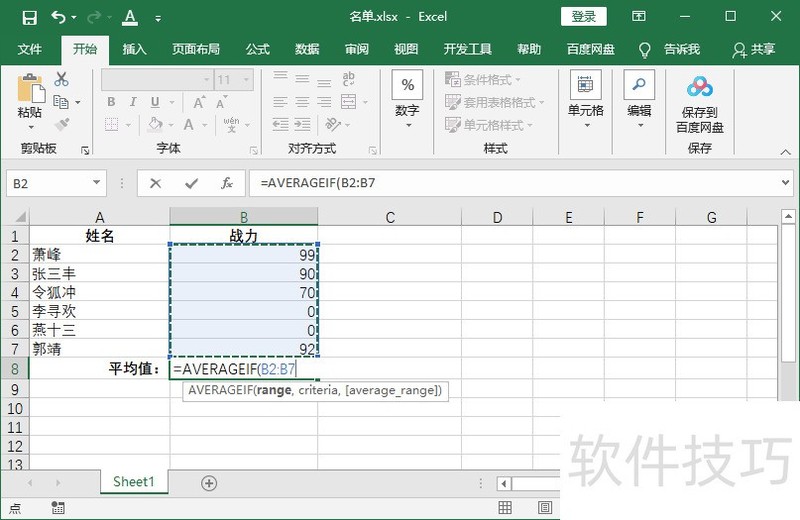The width and height of the screenshot is (800, 520).
Task: Toggle italic formatting
Action: point(133,102)
